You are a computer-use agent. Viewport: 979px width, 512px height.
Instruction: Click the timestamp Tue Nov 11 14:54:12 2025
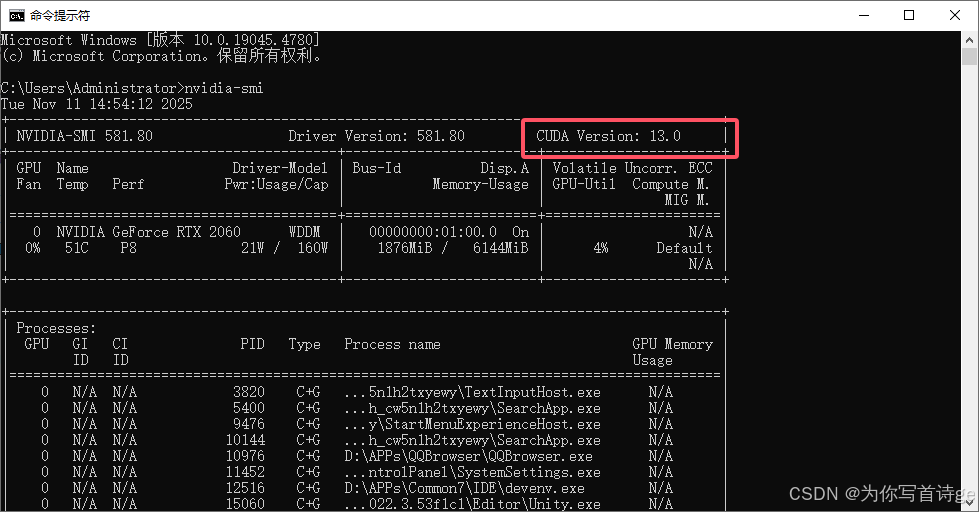coord(97,104)
